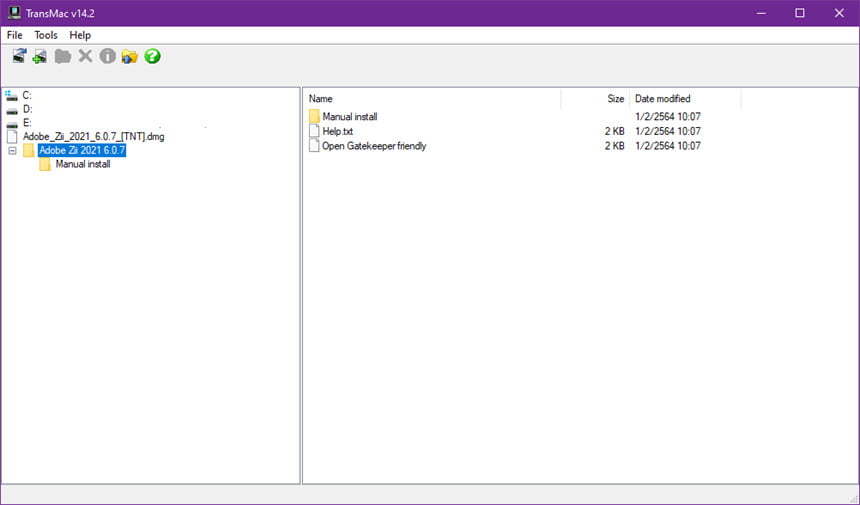The height and width of the screenshot is (505, 860).
Task: Select the C: drive label in the tree
Action: point(27,95)
